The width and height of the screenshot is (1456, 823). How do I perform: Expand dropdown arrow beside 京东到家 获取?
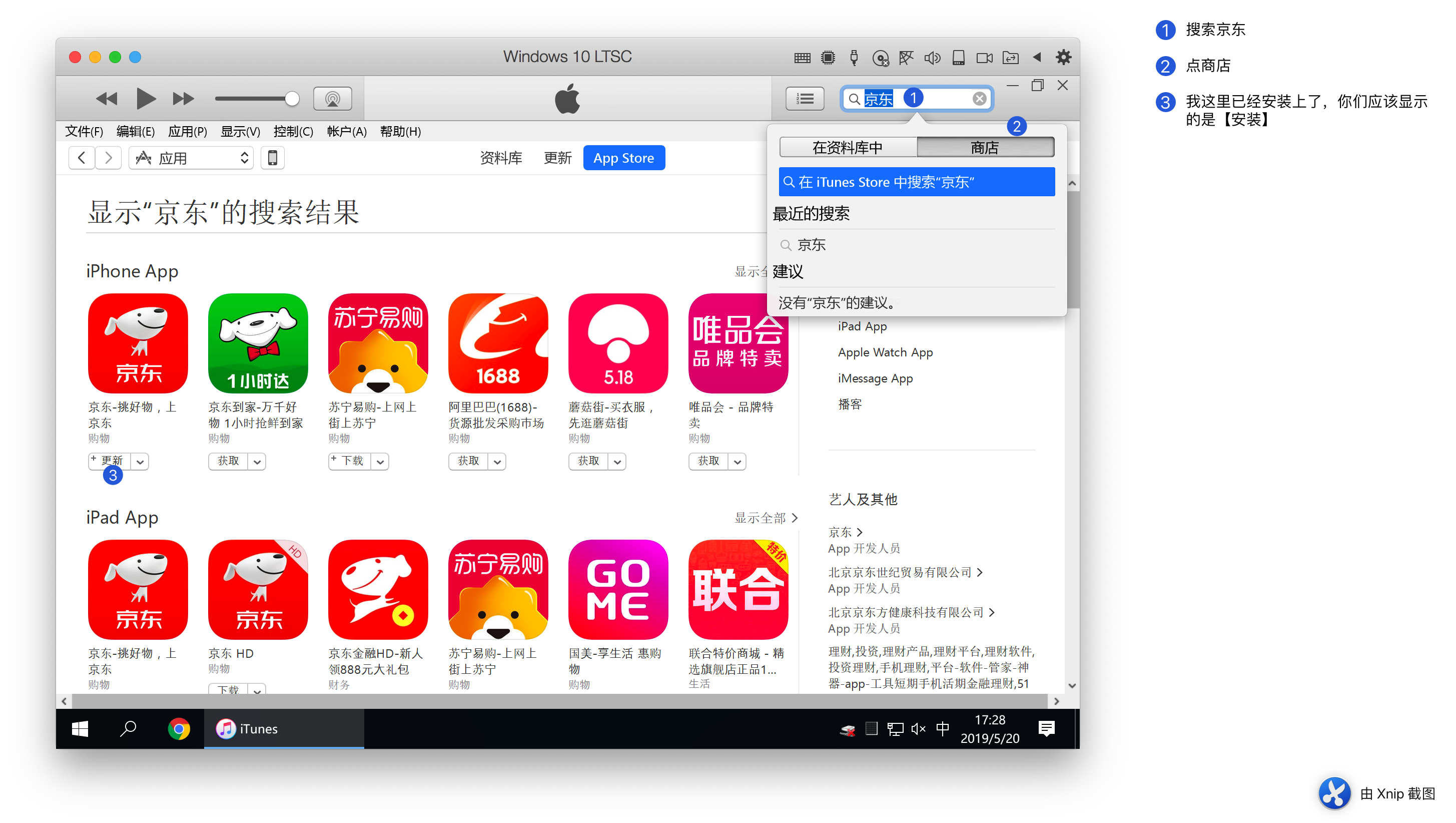257,462
